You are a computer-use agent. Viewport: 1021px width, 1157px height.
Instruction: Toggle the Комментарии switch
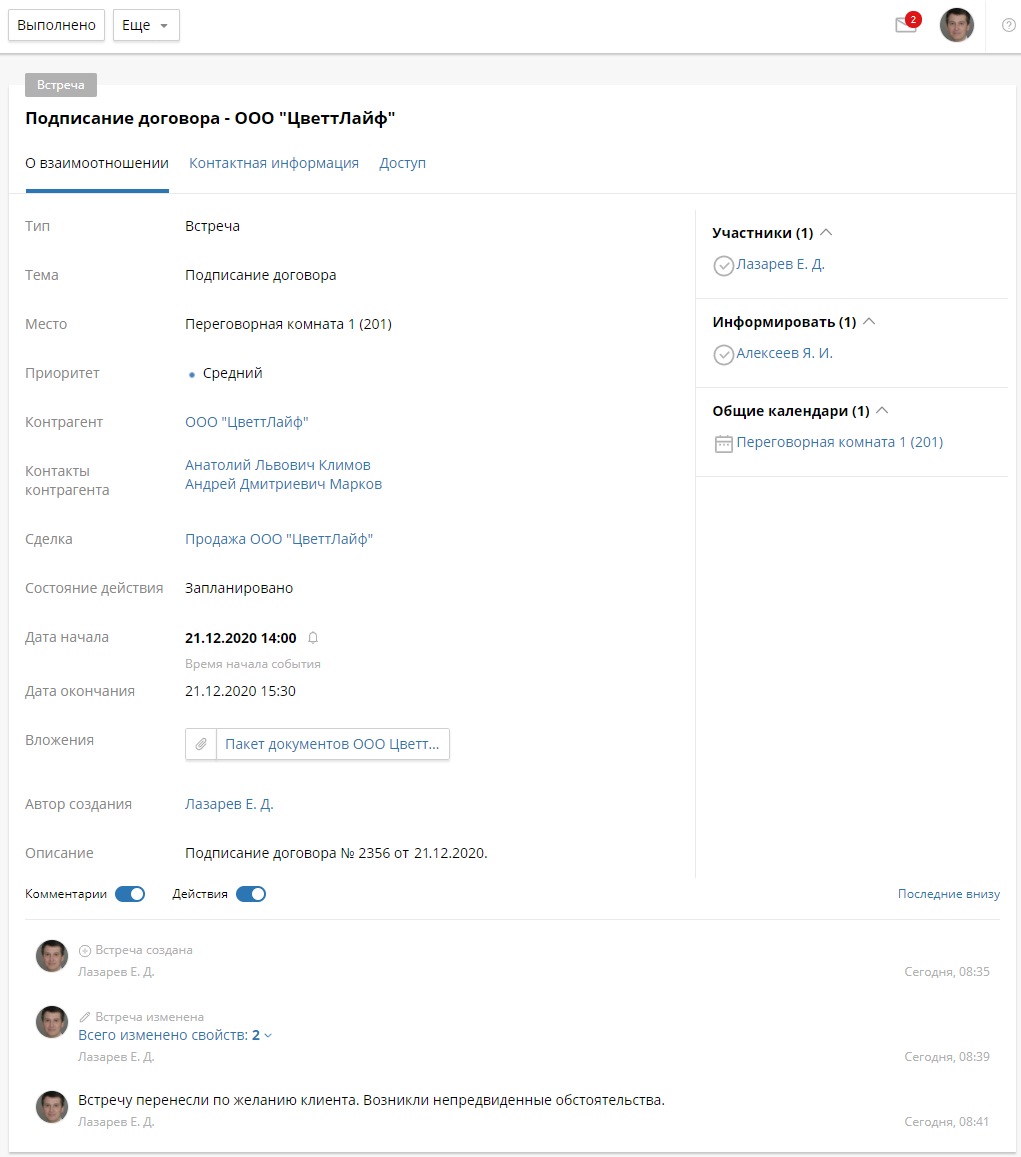point(130,894)
